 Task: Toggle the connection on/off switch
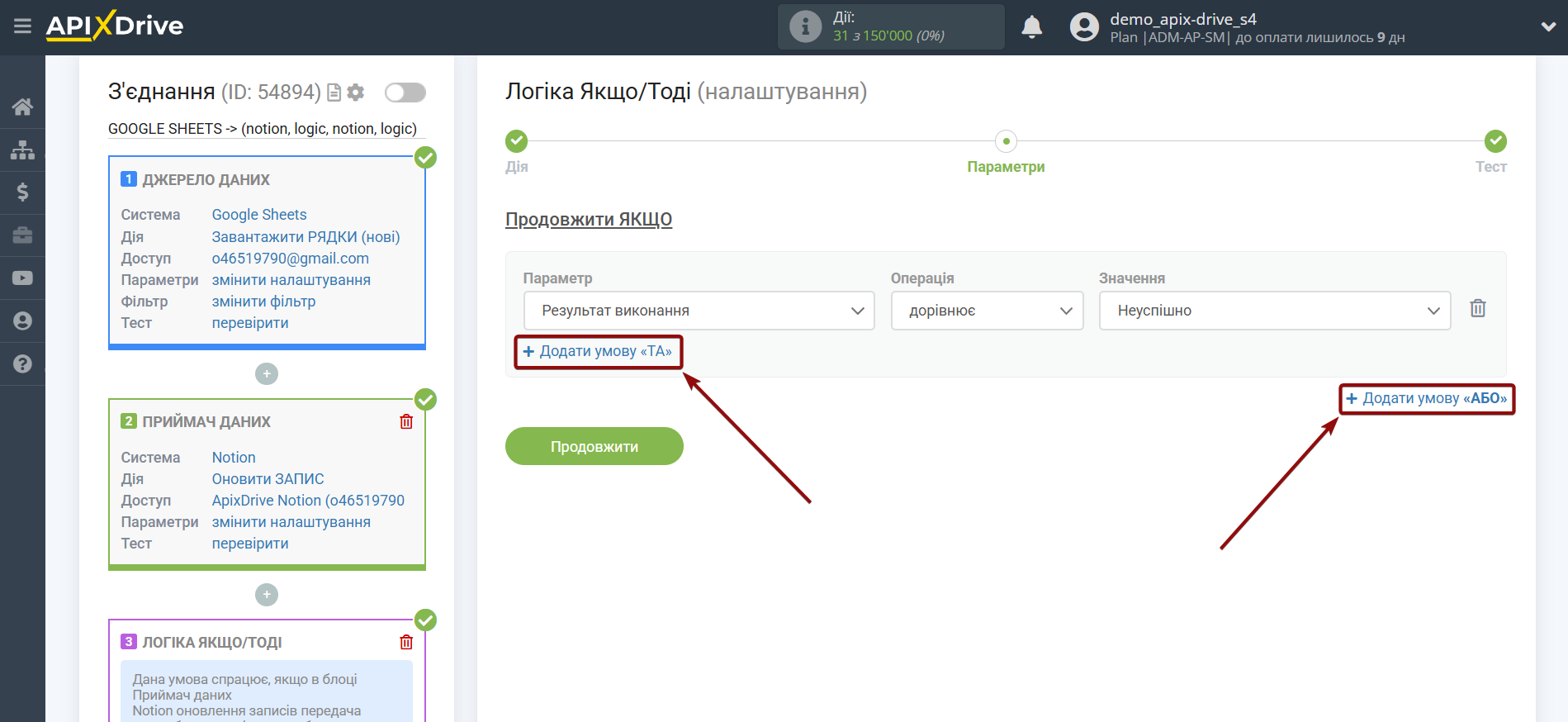[x=405, y=93]
